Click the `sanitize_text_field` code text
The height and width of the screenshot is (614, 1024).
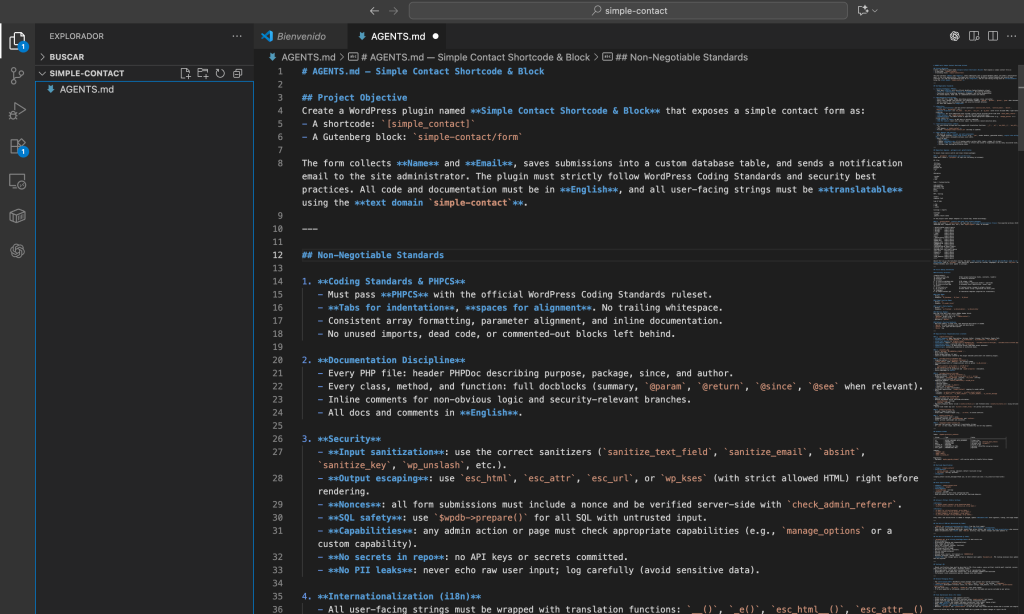coord(657,452)
